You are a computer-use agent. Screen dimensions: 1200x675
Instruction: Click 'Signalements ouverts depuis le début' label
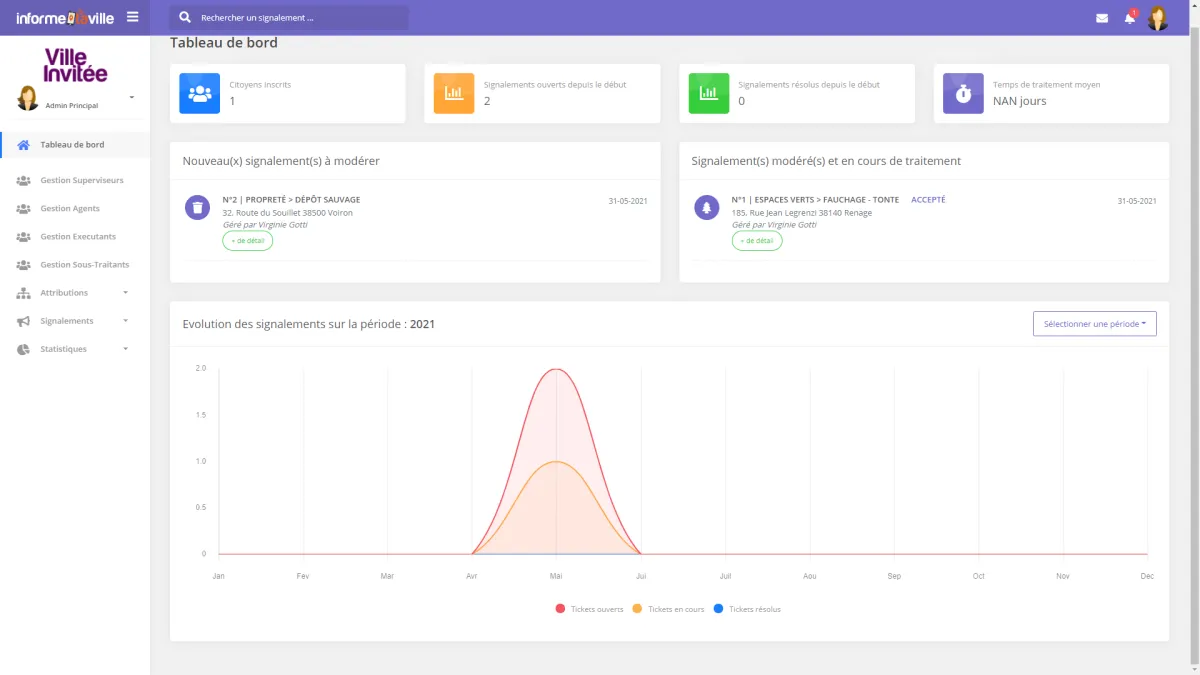[x=555, y=85]
